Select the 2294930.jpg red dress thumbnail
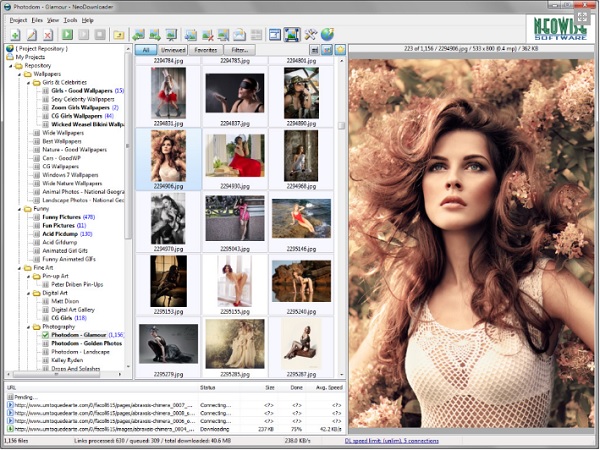This screenshot has width=600, height=450. click(234, 156)
